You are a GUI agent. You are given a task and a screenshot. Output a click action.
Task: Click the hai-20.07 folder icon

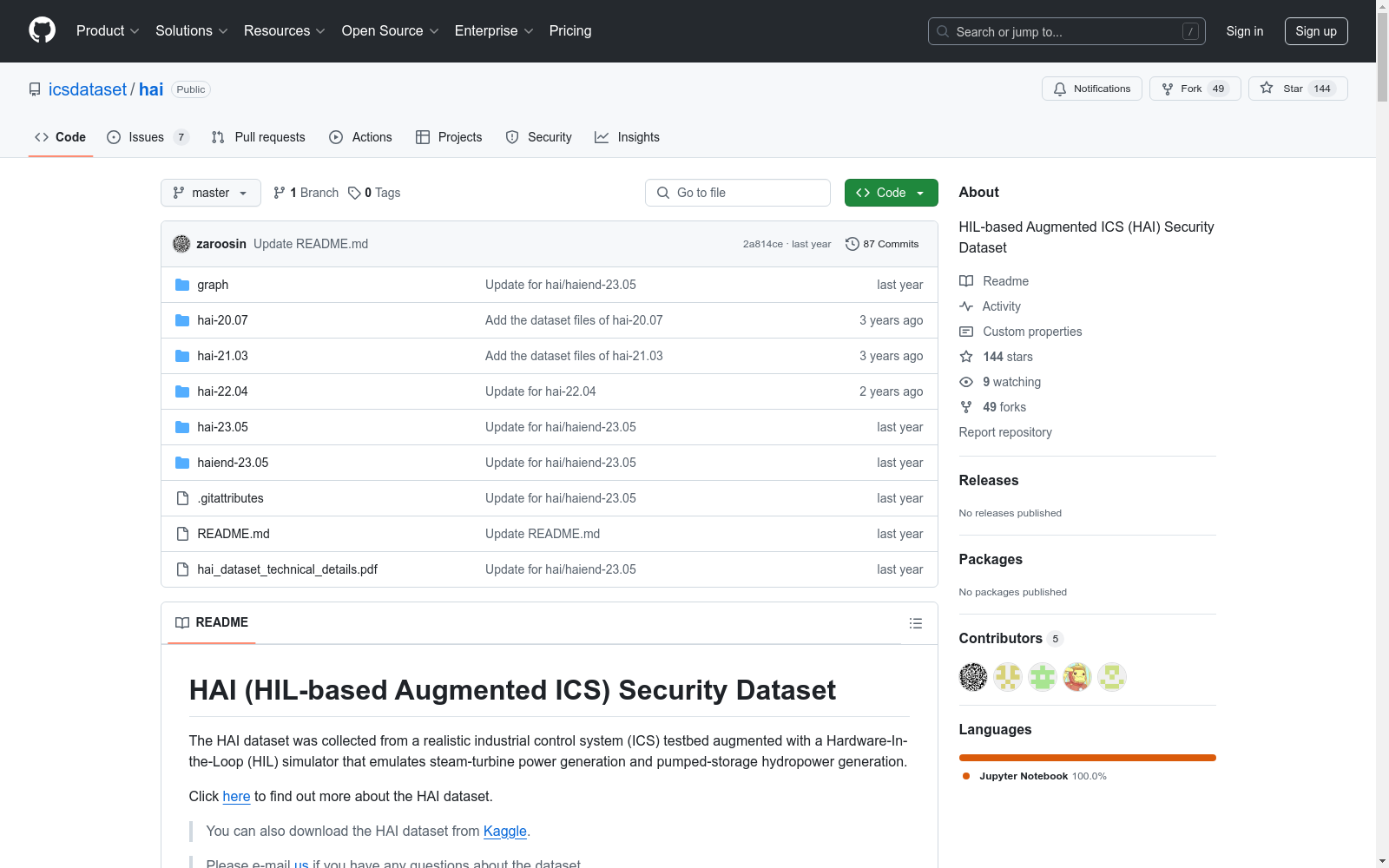(182, 320)
